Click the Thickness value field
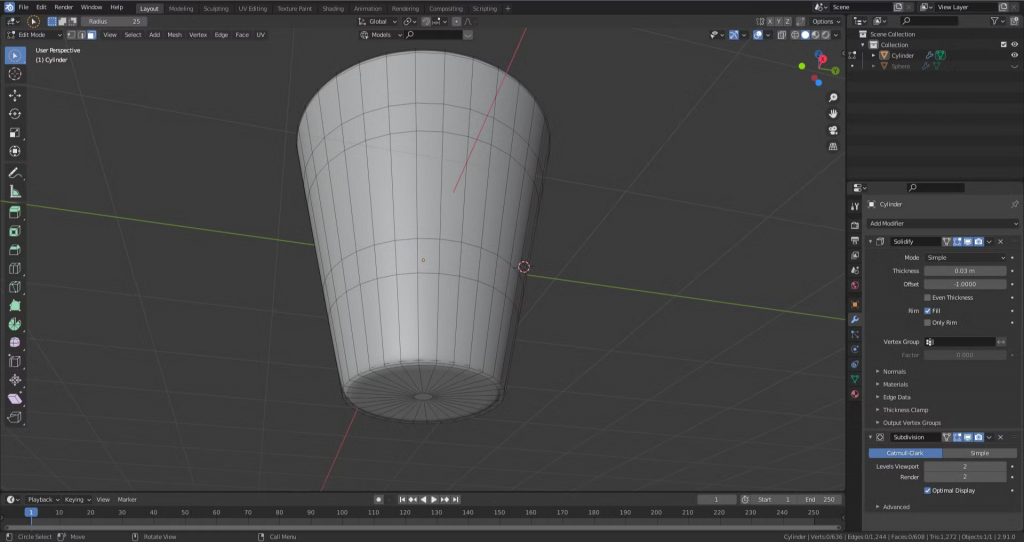The width and height of the screenshot is (1024, 542). coord(964,270)
